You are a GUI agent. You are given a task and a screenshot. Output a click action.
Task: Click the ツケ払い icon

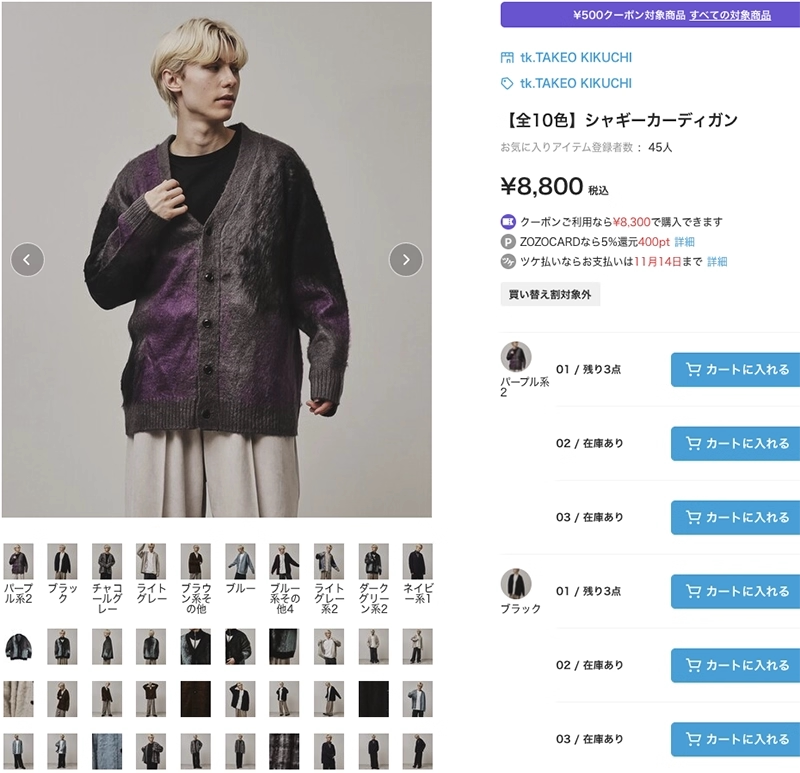click(x=508, y=262)
